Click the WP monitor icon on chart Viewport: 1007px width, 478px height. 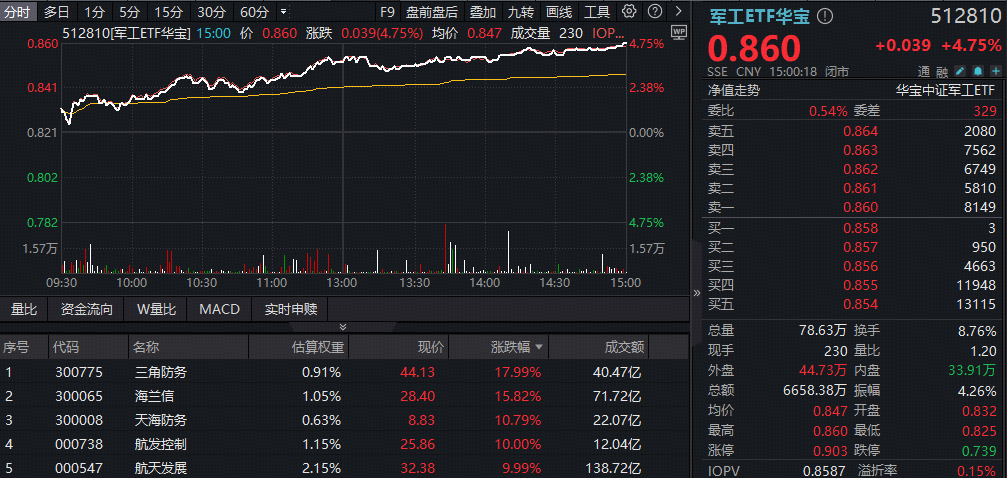click(679, 32)
